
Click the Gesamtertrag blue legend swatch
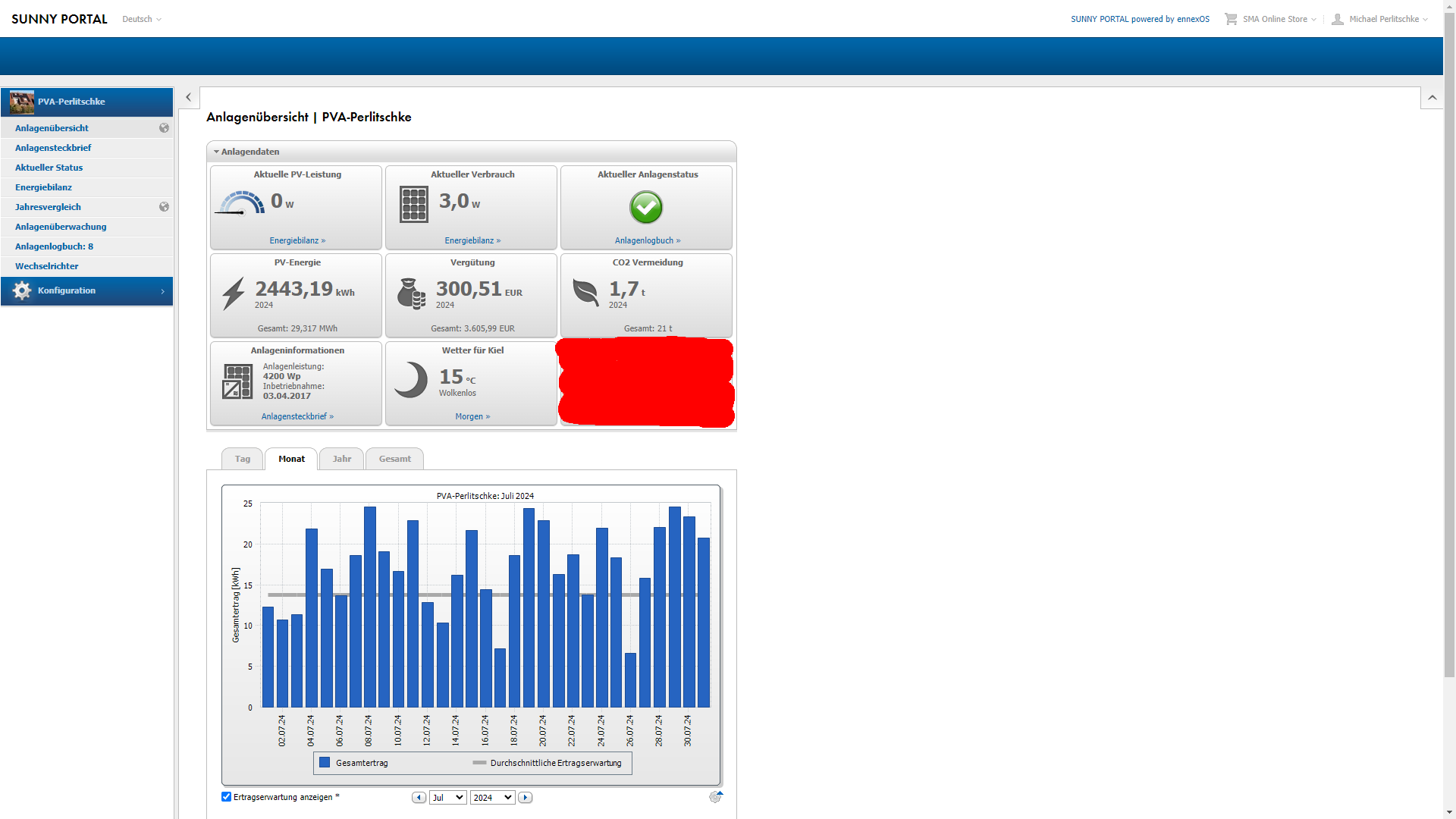point(325,762)
